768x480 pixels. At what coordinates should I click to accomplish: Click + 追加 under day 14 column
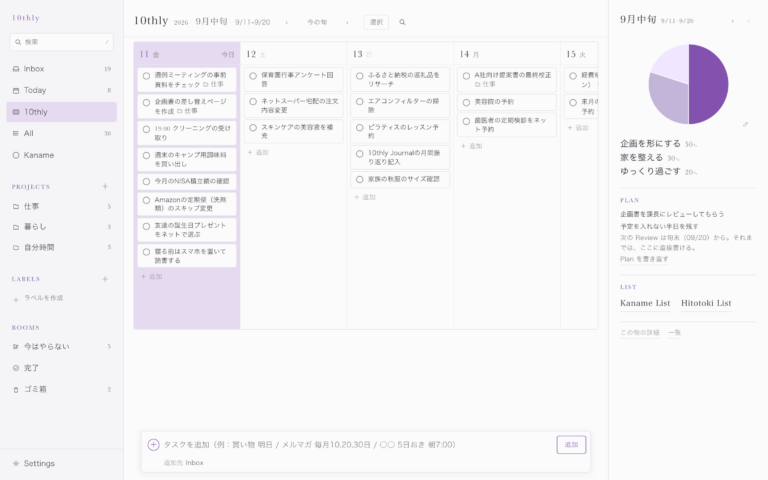[472, 146]
